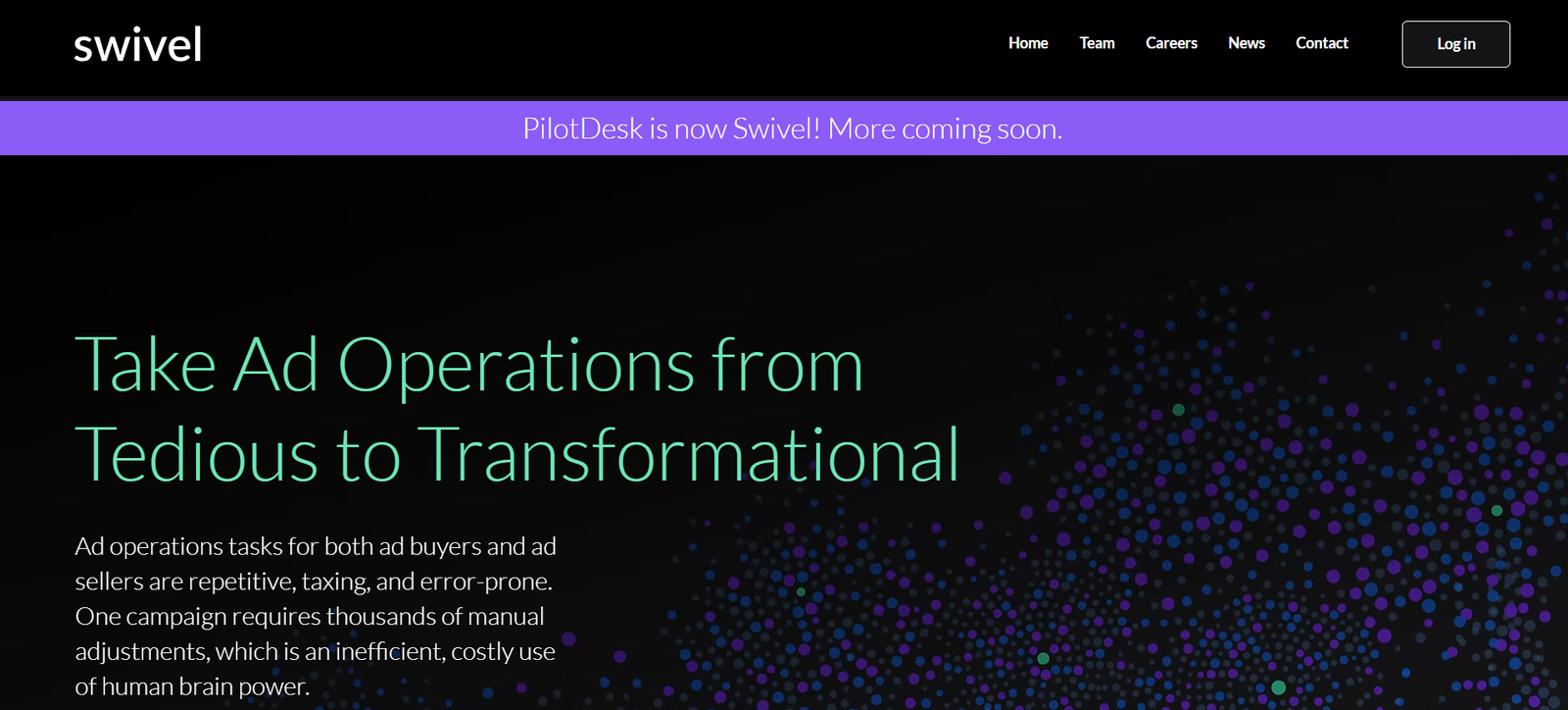1568x710 pixels.
Task: Click the word "Tedious" in the headline
Action: click(x=196, y=455)
